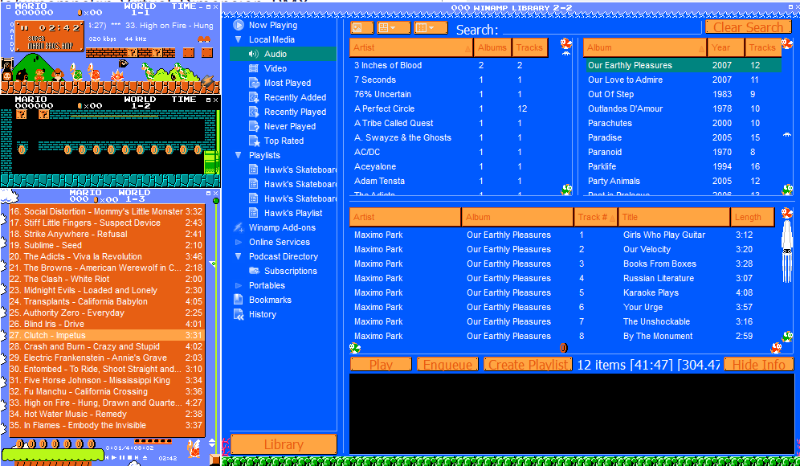Image resolution: width=800 pixels, height=466 pixels.
Task: Select the Parklife album row
Action: coord(683,166)
